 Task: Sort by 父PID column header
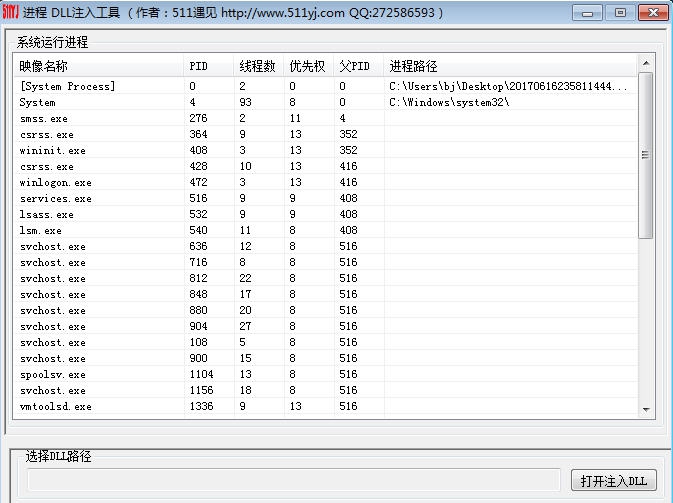(358, 66)
